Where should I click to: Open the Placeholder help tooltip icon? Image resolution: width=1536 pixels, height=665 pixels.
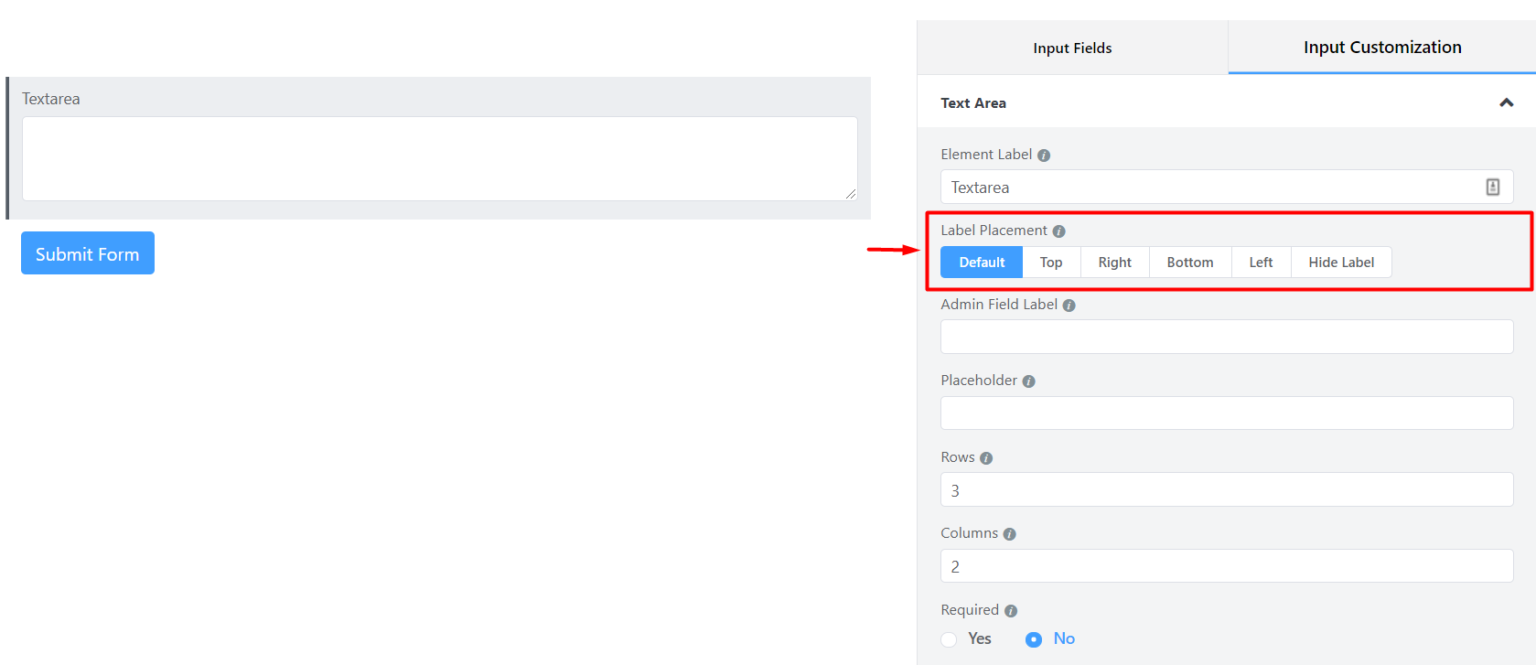point(1028,380)
